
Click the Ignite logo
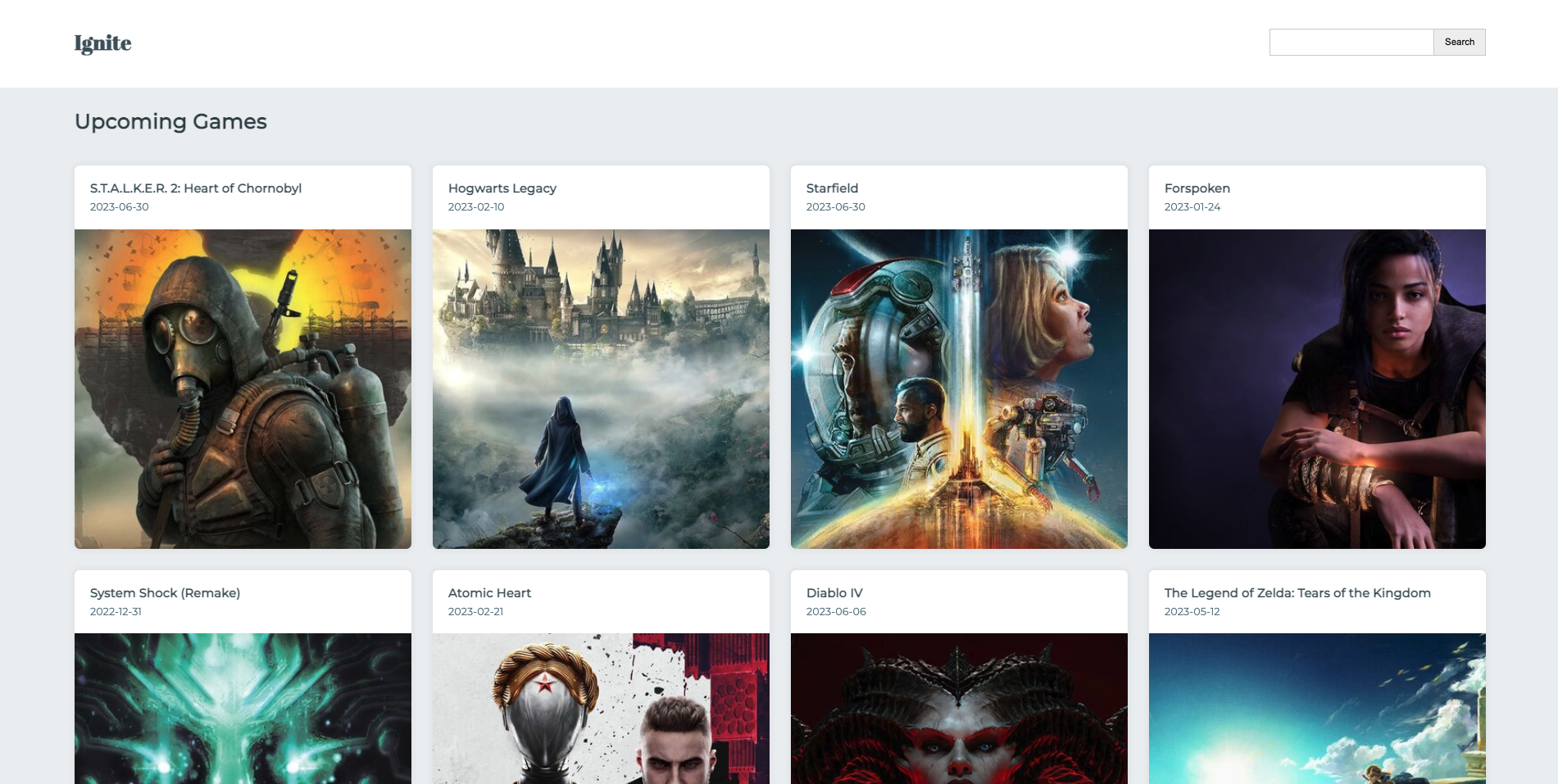(102, 43)
